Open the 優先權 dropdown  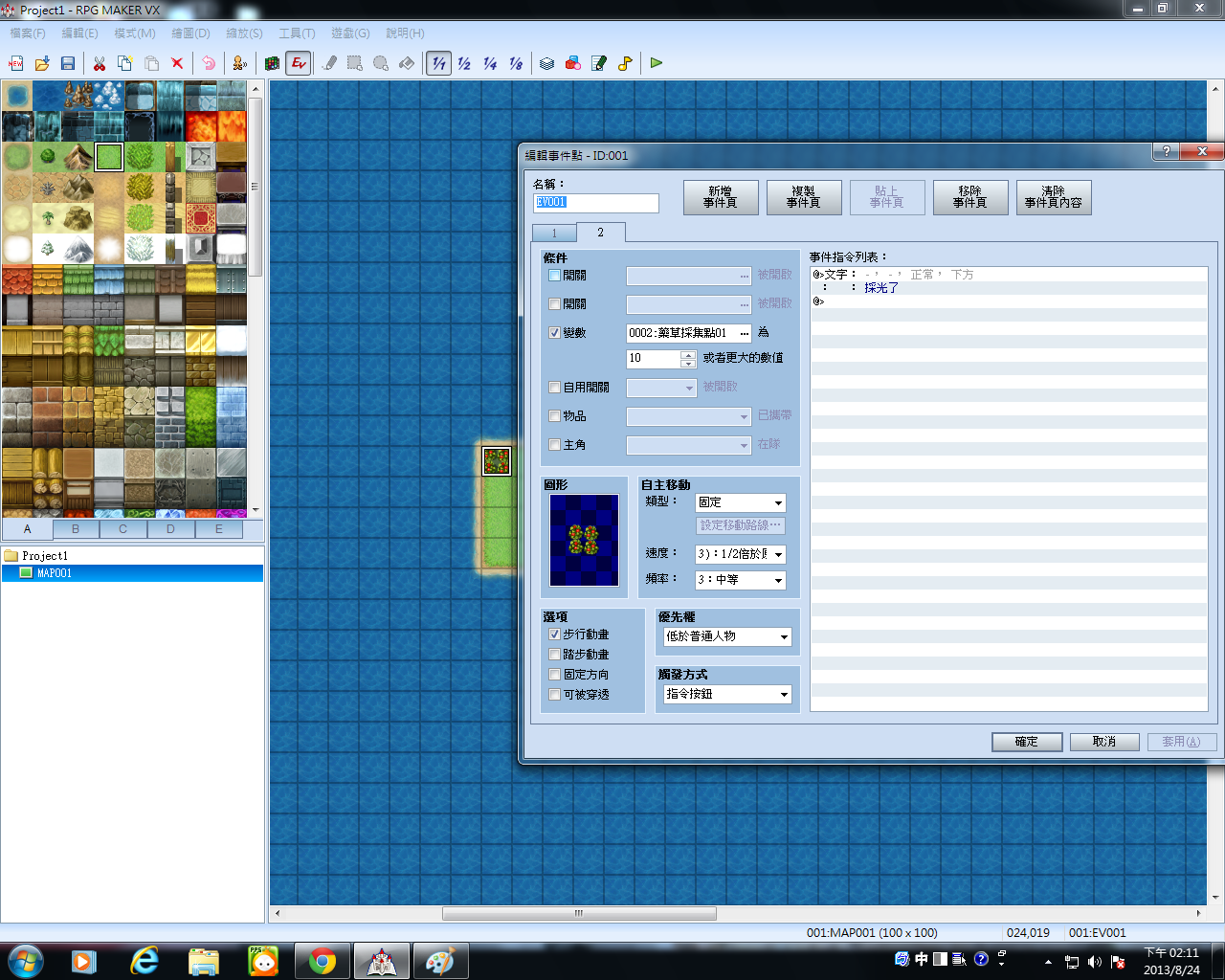click(x=727, y=636)
